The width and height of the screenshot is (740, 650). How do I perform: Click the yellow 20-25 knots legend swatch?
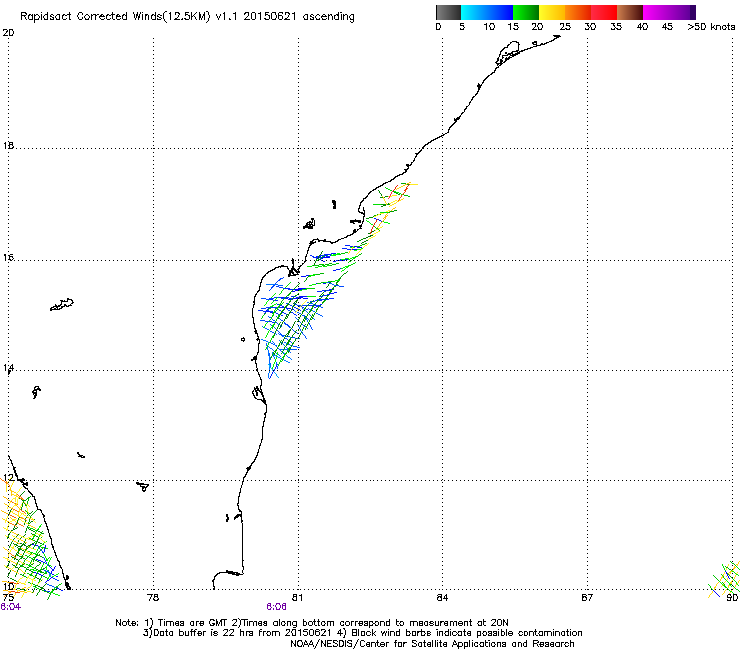coord(552,12)
